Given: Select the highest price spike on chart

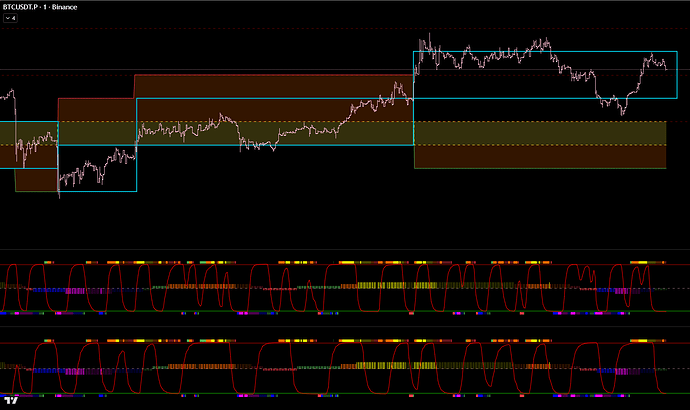Looking at the screenshot, I should pos(428,36).
